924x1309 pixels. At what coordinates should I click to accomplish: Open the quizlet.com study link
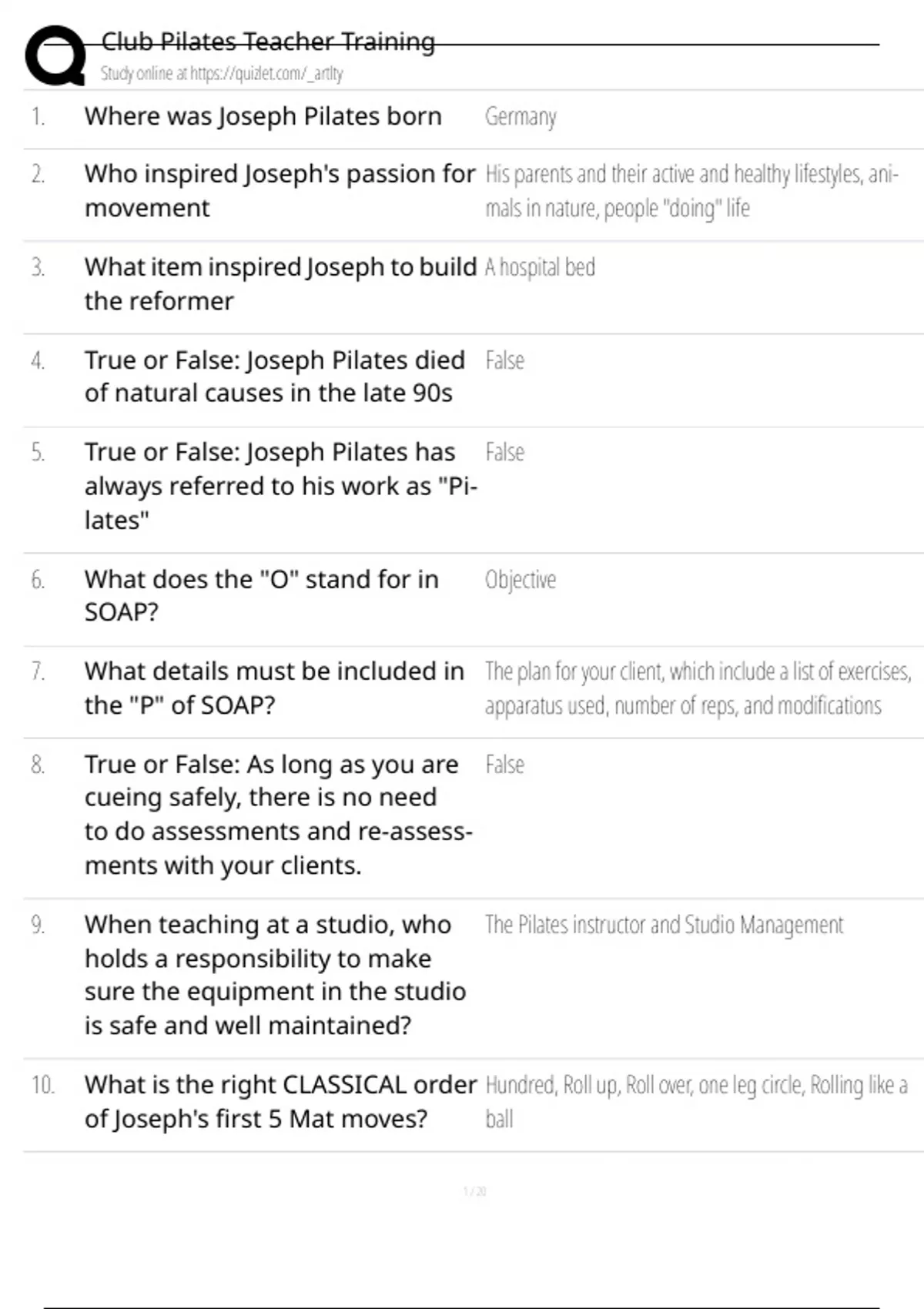pos(222,74)
